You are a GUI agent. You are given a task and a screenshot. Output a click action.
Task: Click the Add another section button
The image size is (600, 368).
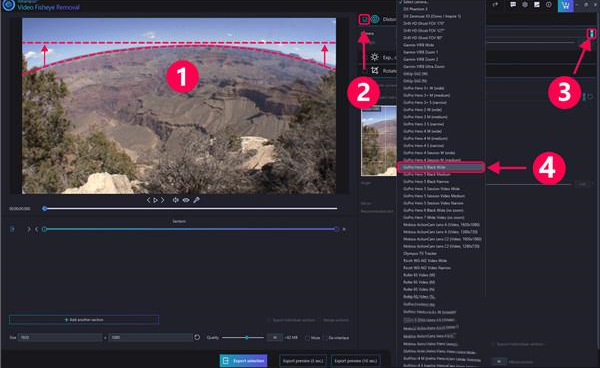(84, 319)
